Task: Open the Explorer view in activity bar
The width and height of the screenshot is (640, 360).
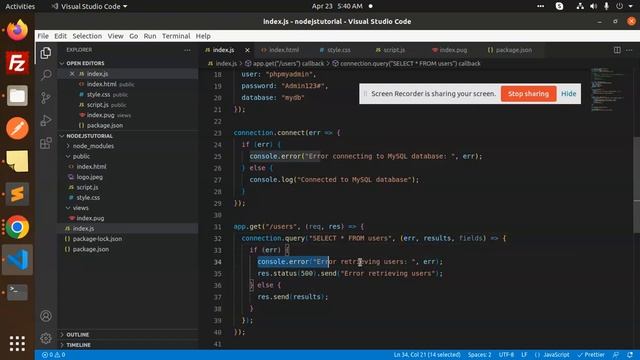Action: 46,53
